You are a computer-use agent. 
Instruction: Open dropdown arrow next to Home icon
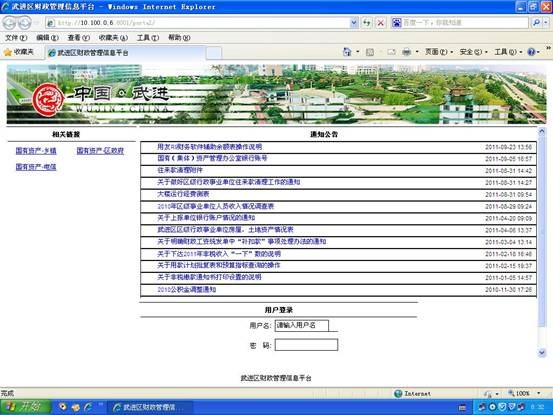(x=358, y=52)
